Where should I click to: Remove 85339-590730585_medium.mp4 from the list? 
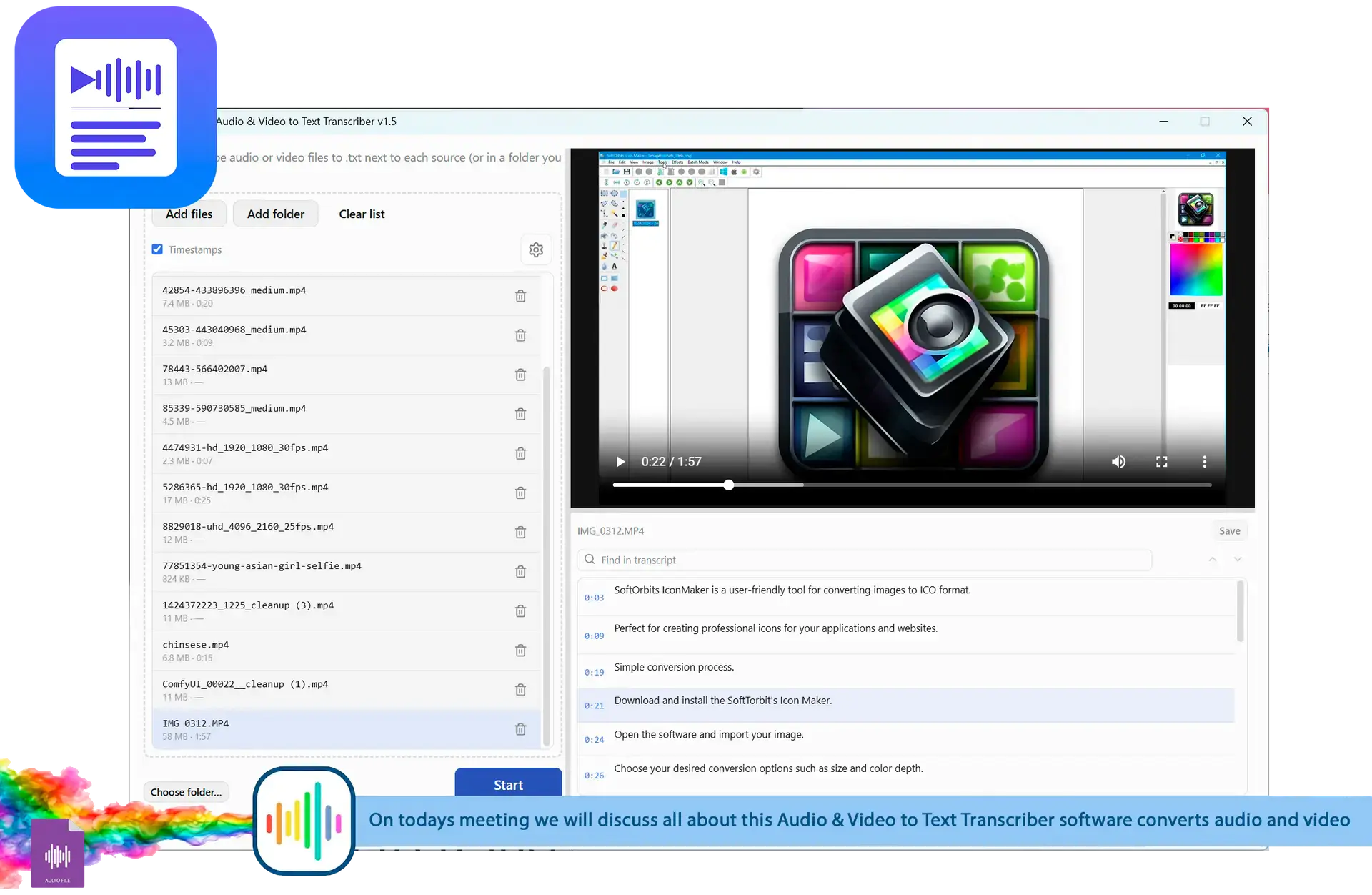point(521,414)
